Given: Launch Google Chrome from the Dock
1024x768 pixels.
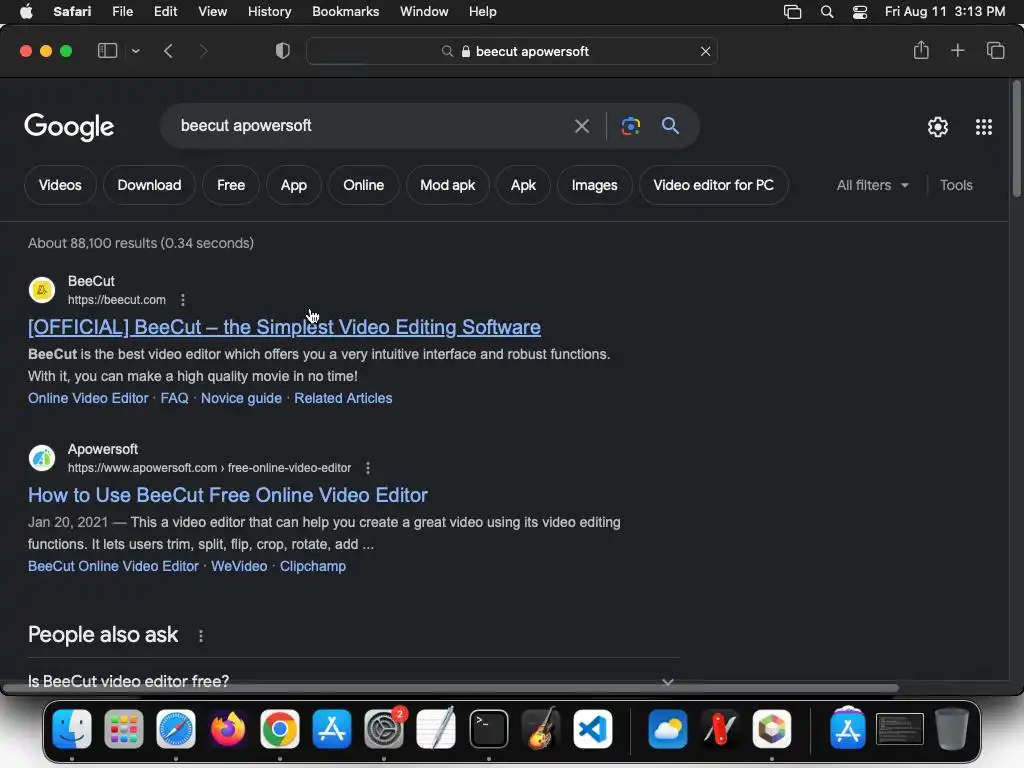Looking at the screenshot, I should (x=280, y=729).
